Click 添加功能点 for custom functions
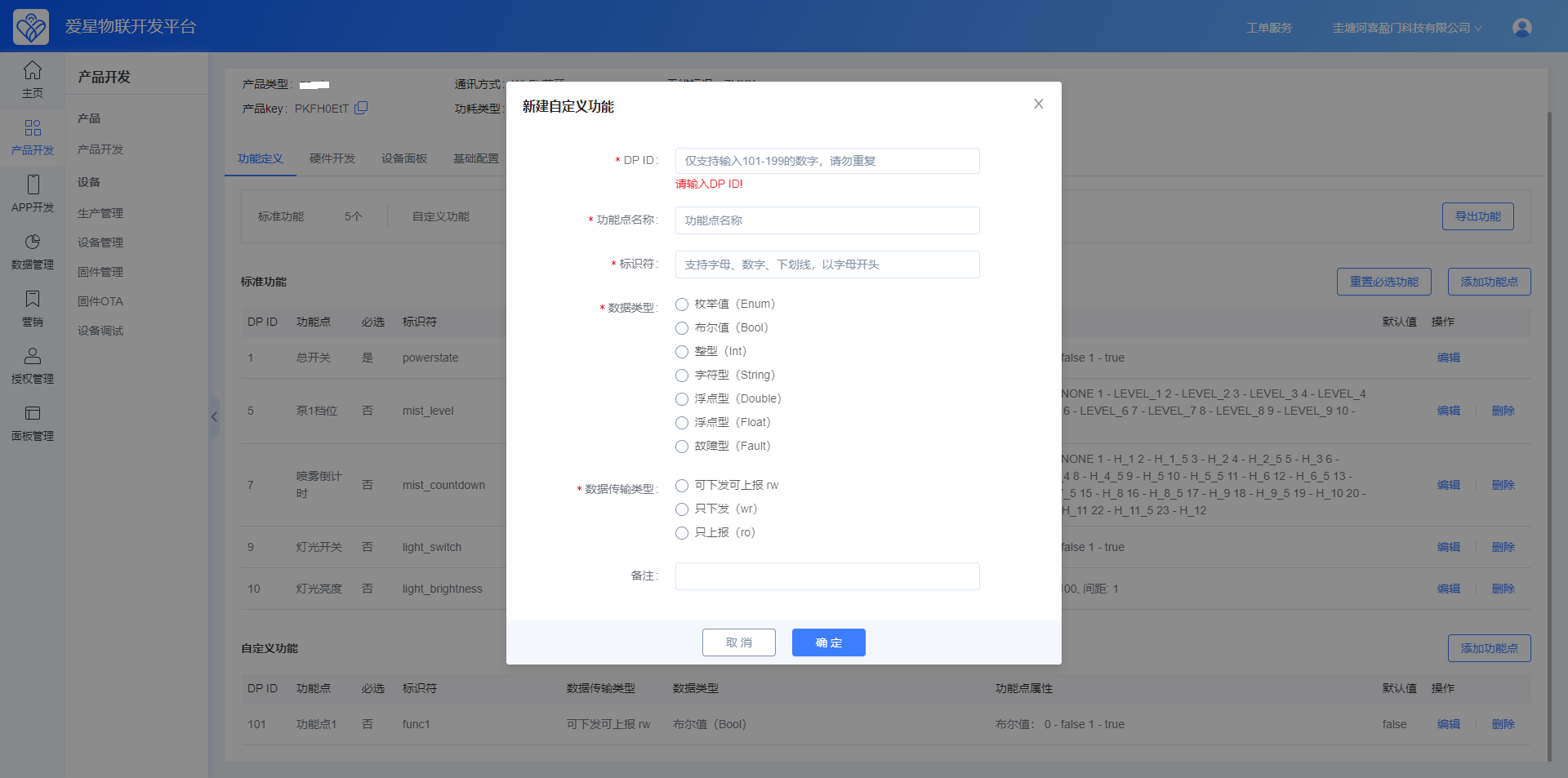Screen dimensions: 1568x778 coord(1490,648)
